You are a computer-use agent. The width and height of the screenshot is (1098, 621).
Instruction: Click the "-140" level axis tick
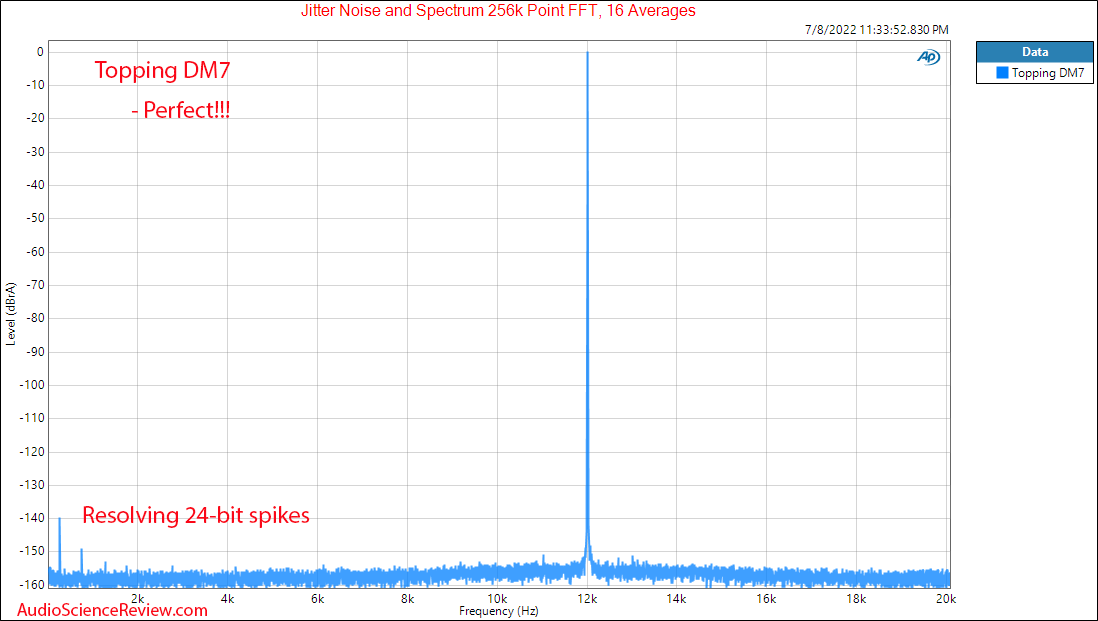32,518
